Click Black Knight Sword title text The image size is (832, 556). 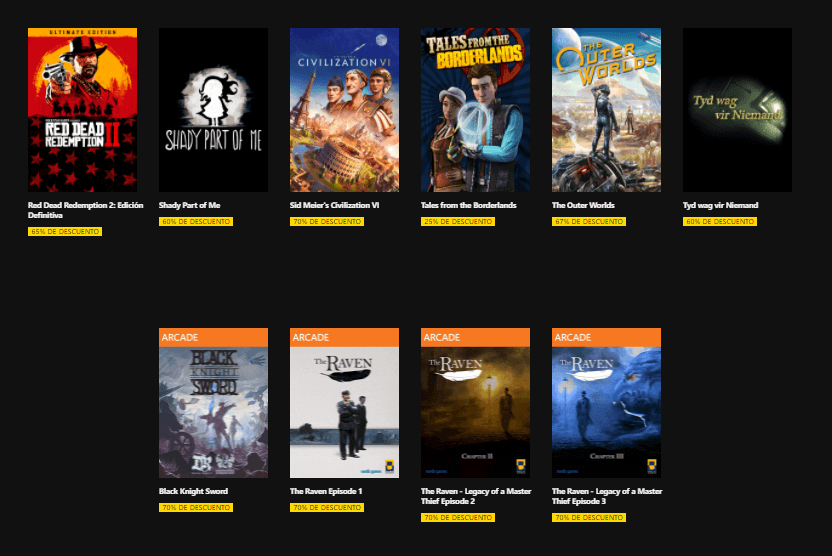pyautogui.click(x=193, y=491)
